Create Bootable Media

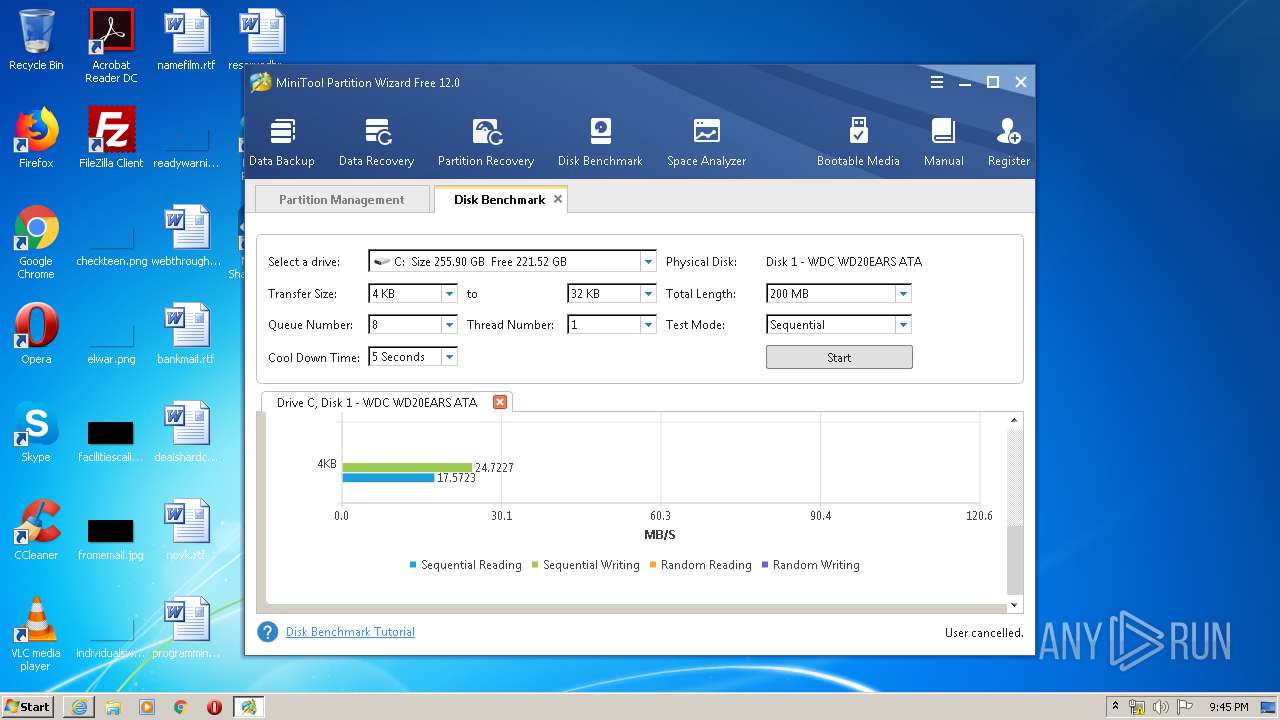(858, 142)
